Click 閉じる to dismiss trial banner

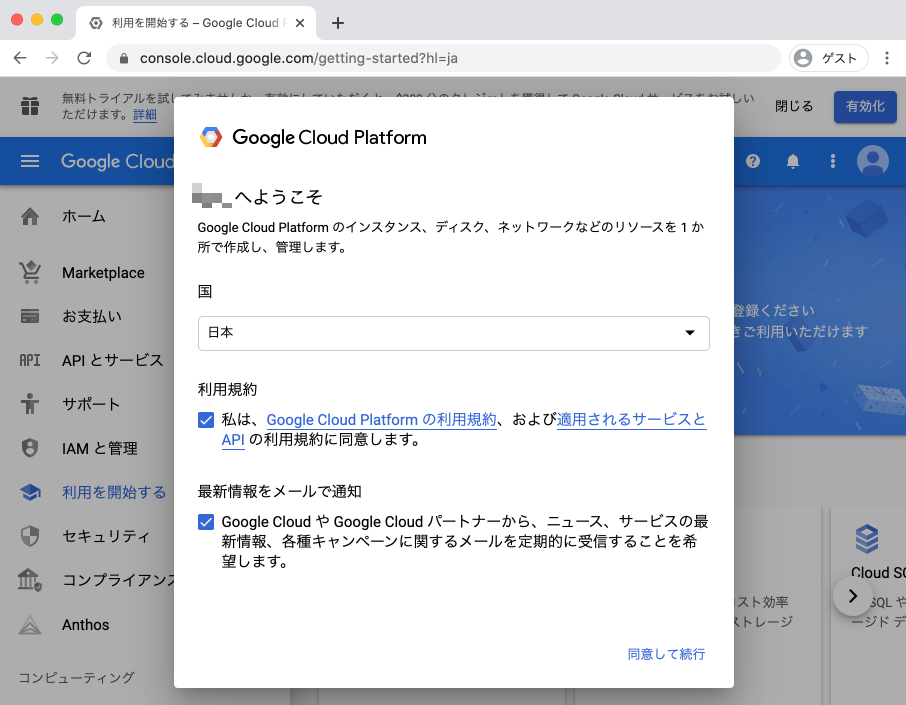(x=794, y=106)
